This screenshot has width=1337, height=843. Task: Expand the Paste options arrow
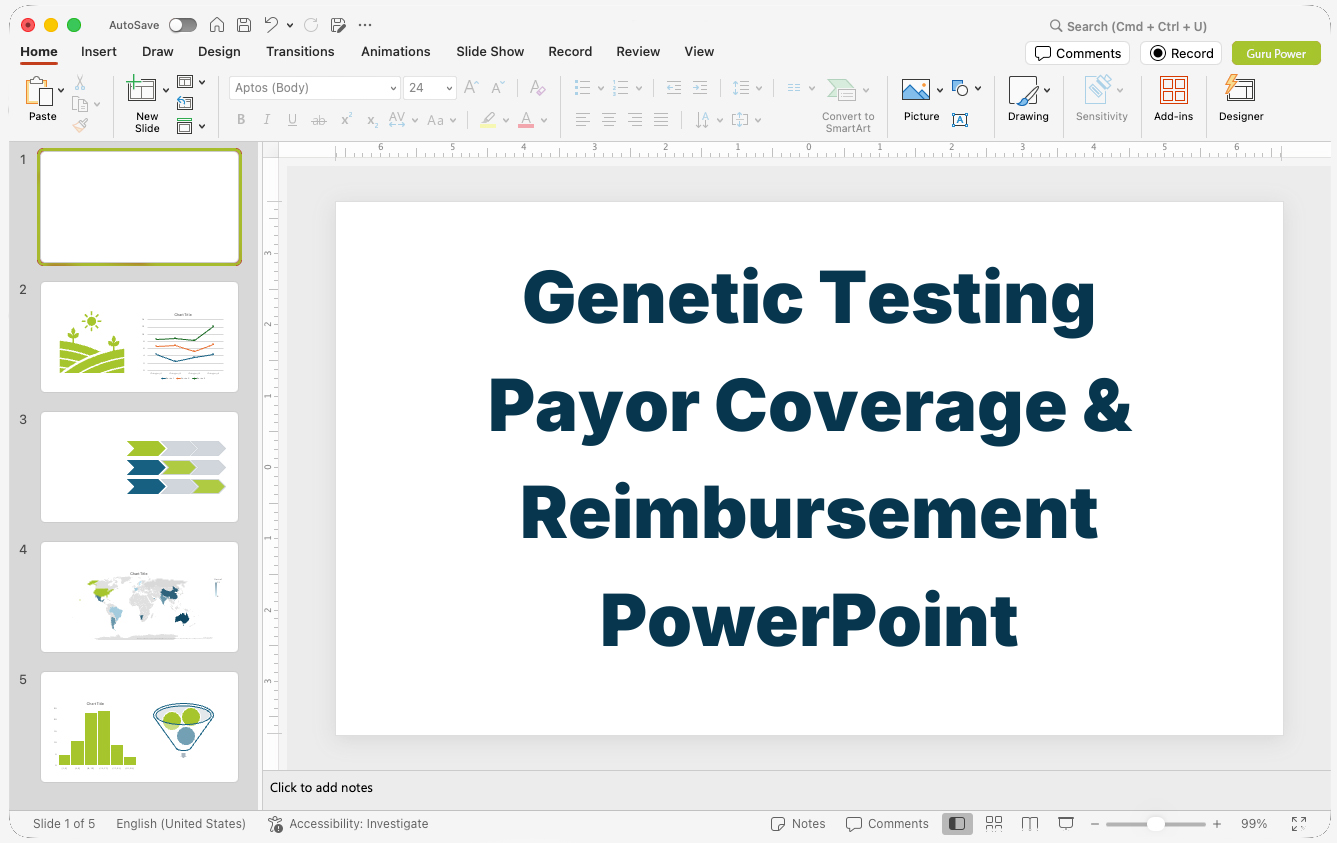click(x=61, y=90)
